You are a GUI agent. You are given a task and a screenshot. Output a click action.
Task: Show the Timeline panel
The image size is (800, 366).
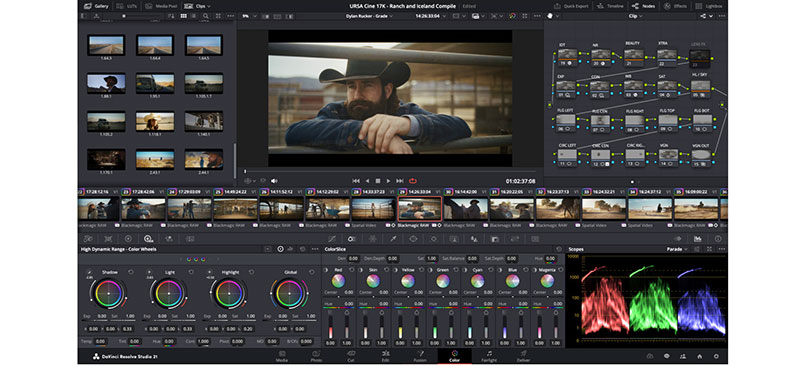pyautogui.click(x=610, y=6)
